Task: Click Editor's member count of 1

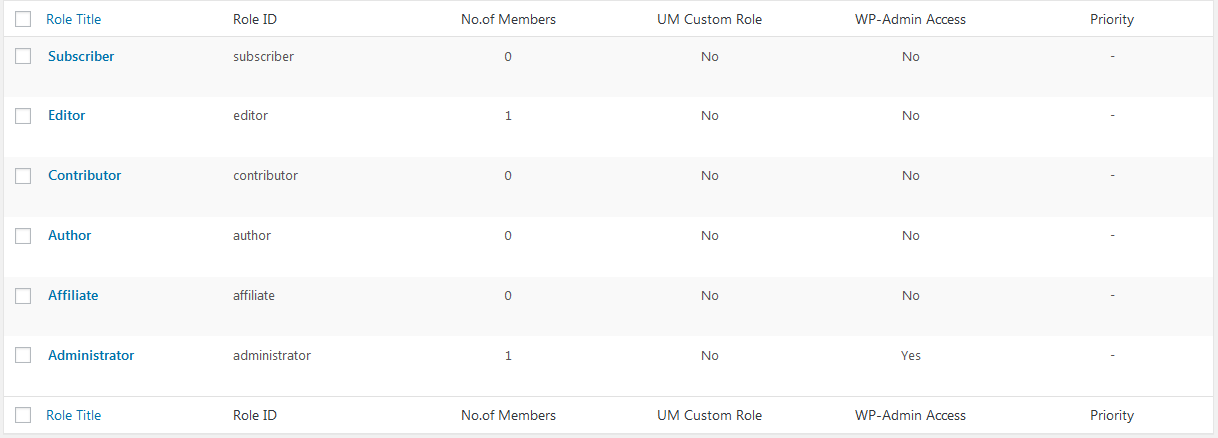Action: pos(508,116)
